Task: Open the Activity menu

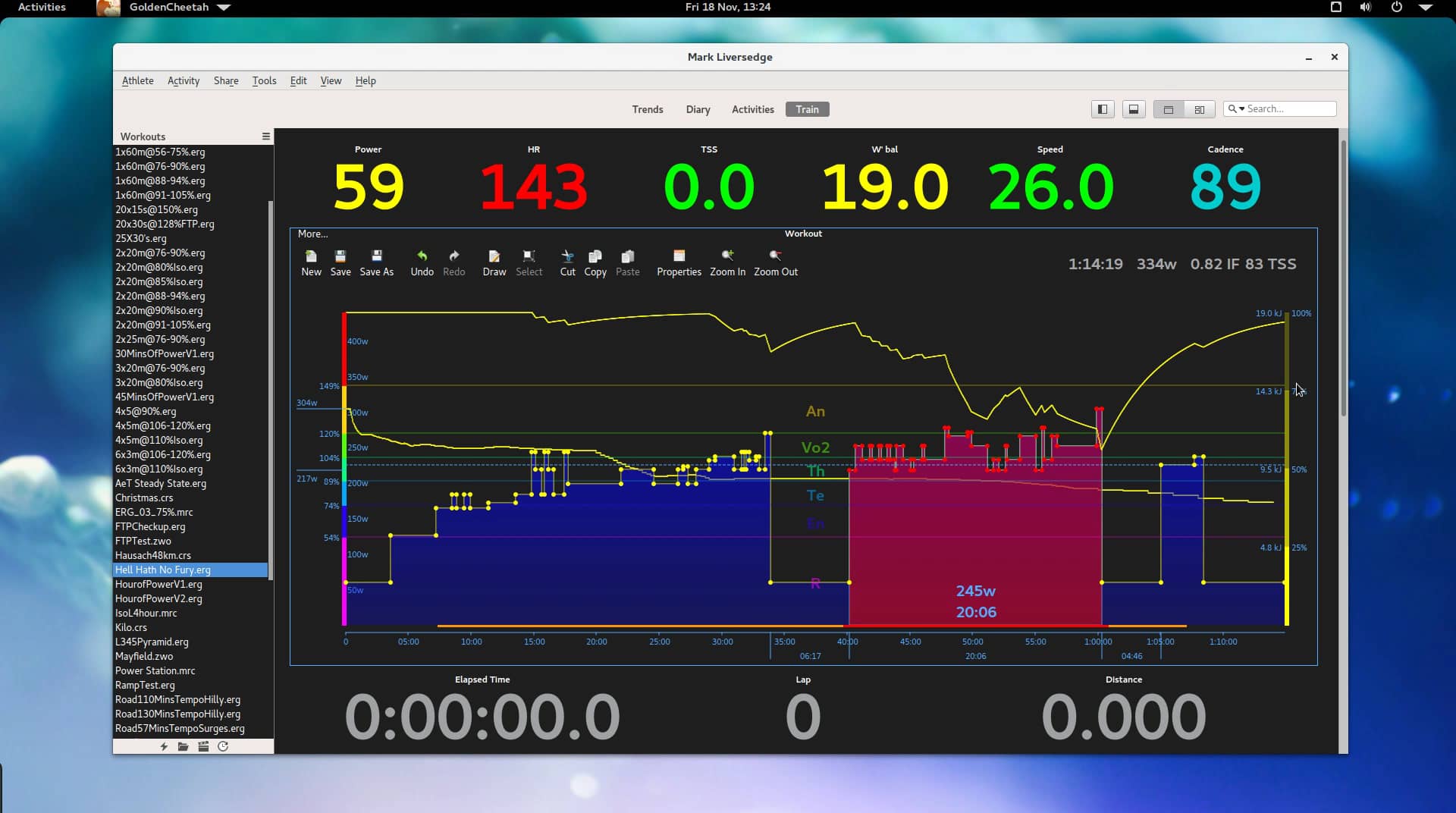Action: click(184, 80)
